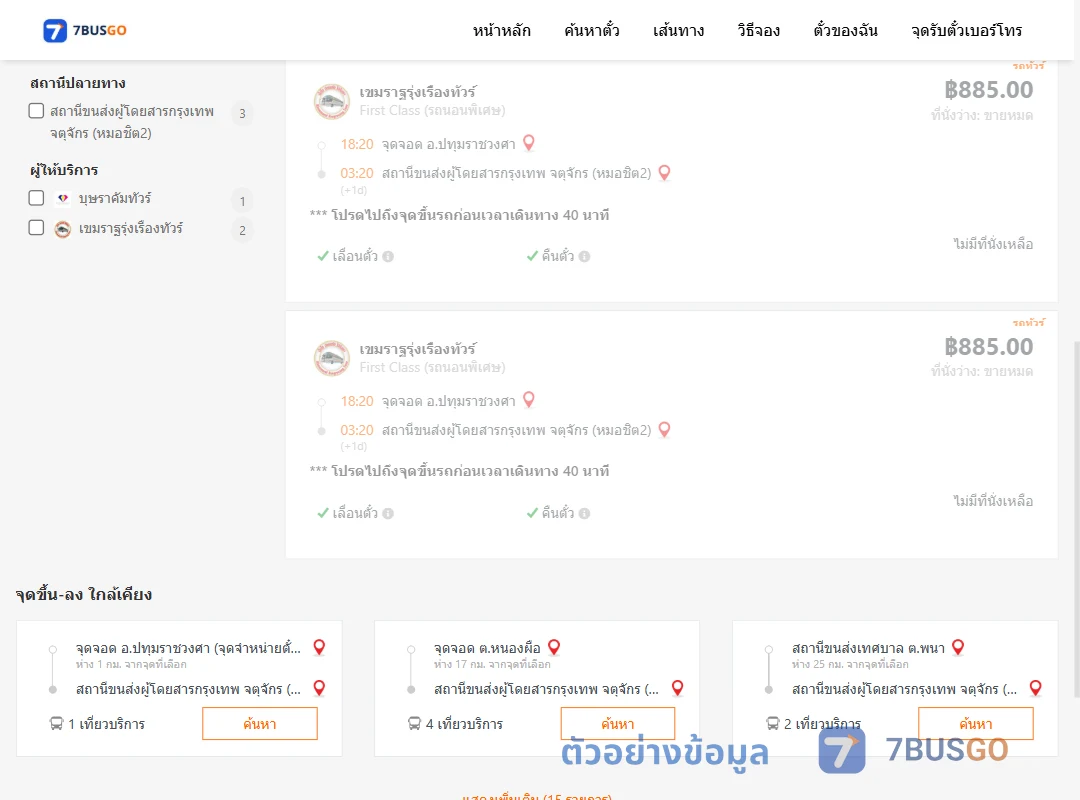1080x800 pixels.
Task: Click destination map pin in first nearby card
Action: pyautogui.click(x=319, y=688)
